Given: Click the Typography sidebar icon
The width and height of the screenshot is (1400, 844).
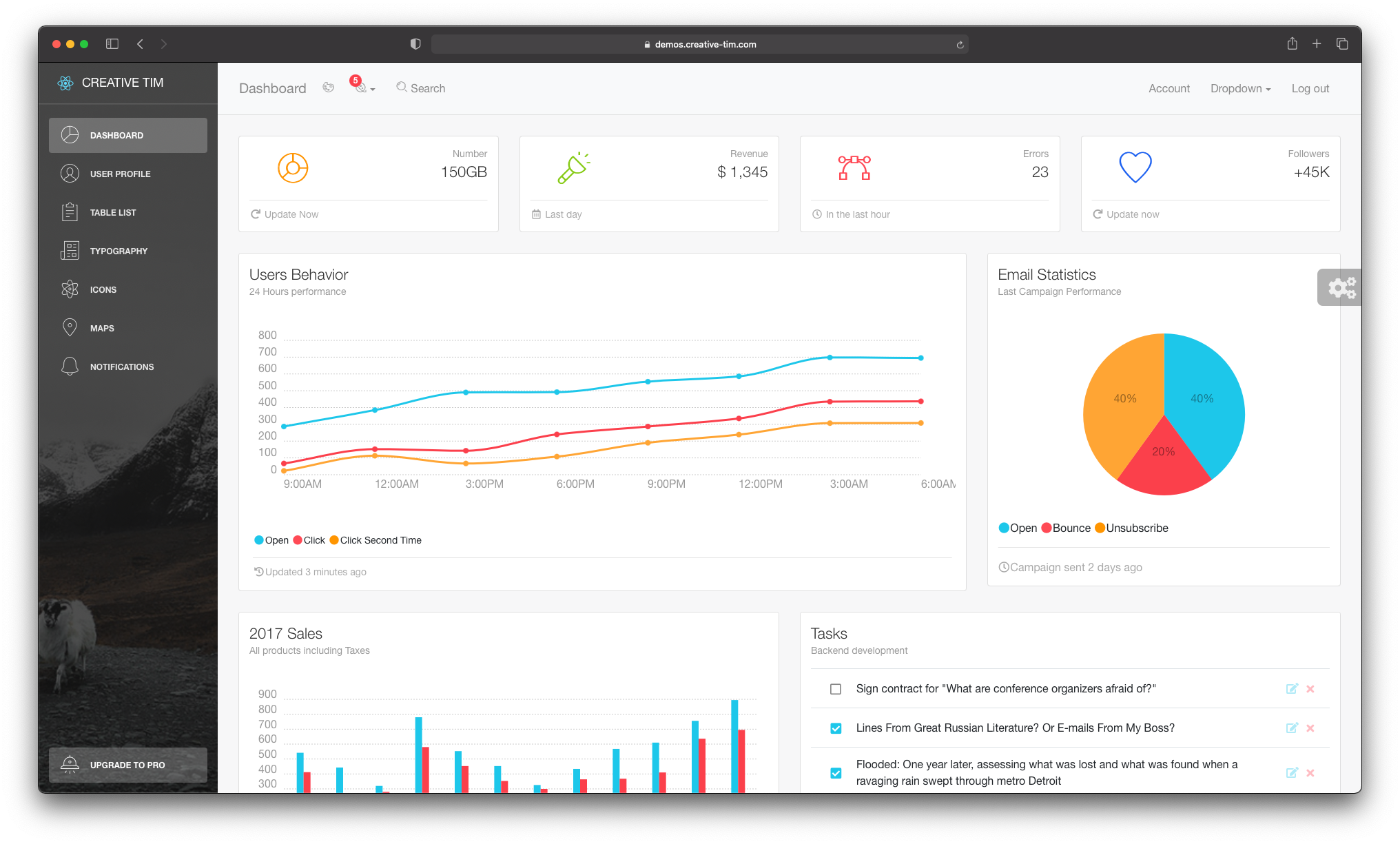Looking at the screenshot, I should [x=70, y=250].
